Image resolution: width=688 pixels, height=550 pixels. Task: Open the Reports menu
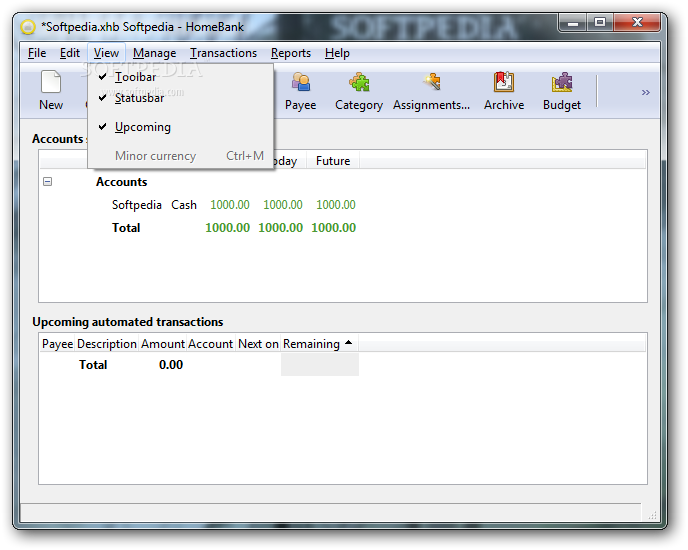tap(290, 53)
